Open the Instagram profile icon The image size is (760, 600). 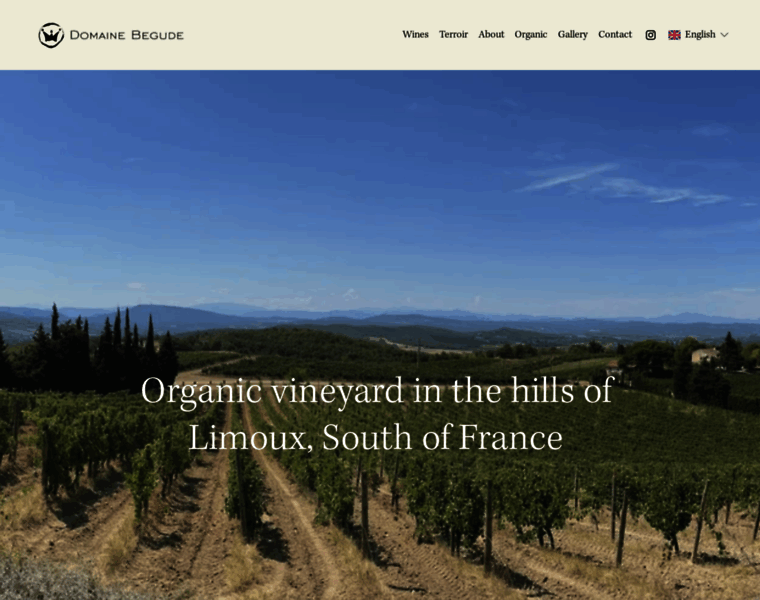coord(650,35)
